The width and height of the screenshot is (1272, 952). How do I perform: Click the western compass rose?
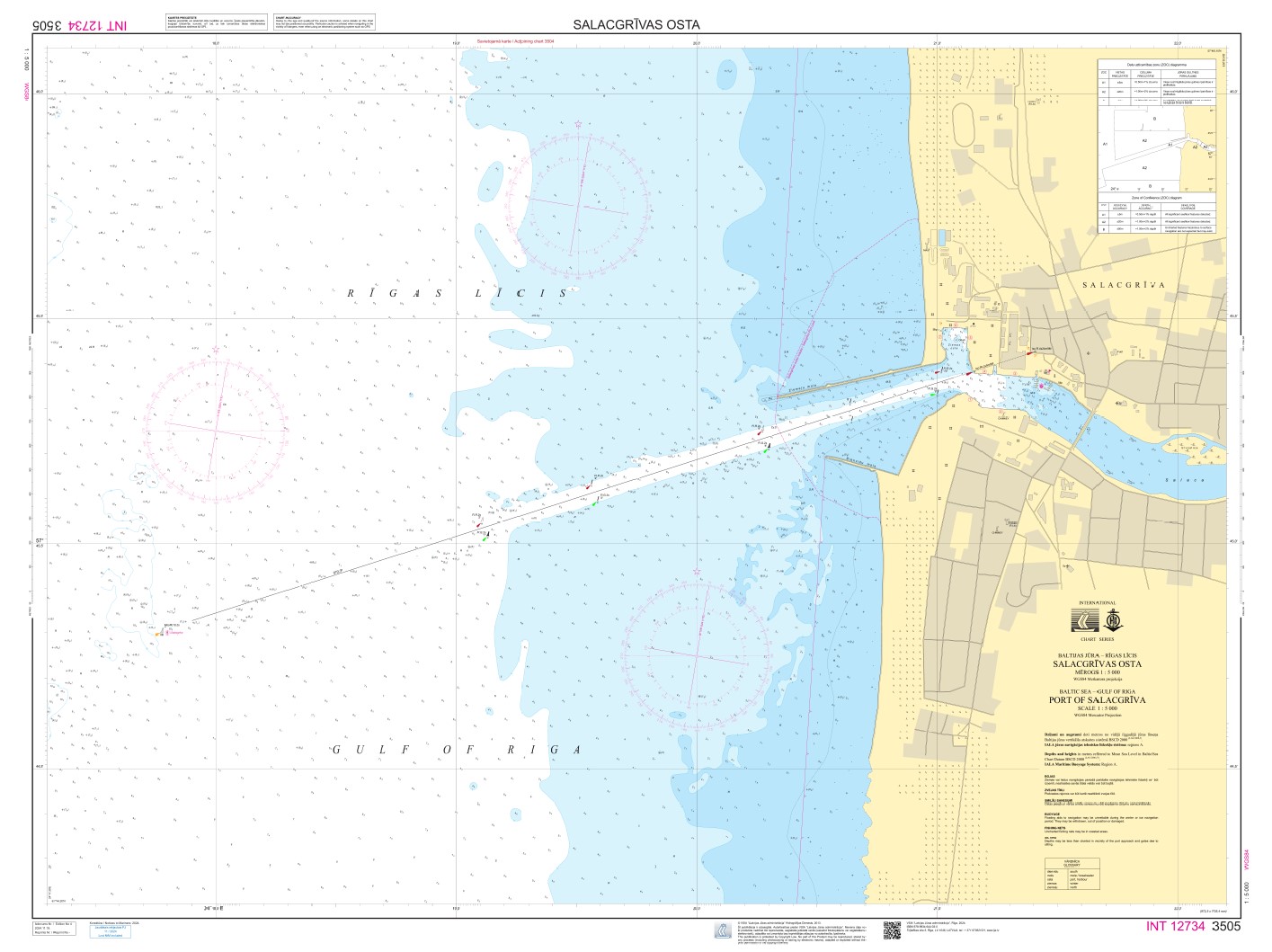click(x=216, y=425)
